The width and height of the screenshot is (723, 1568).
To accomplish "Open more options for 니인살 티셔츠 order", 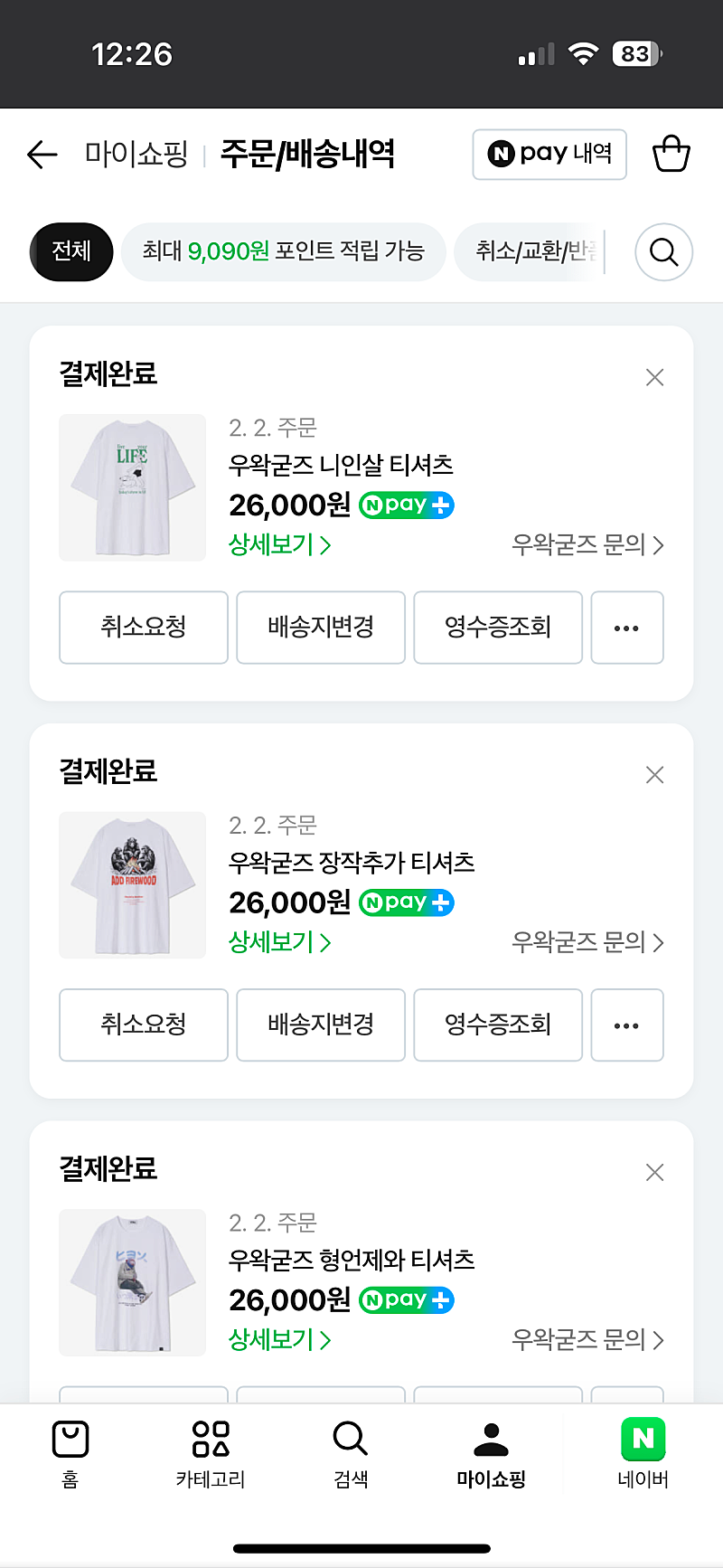I will pyautogui.click(x=626, y=628).
